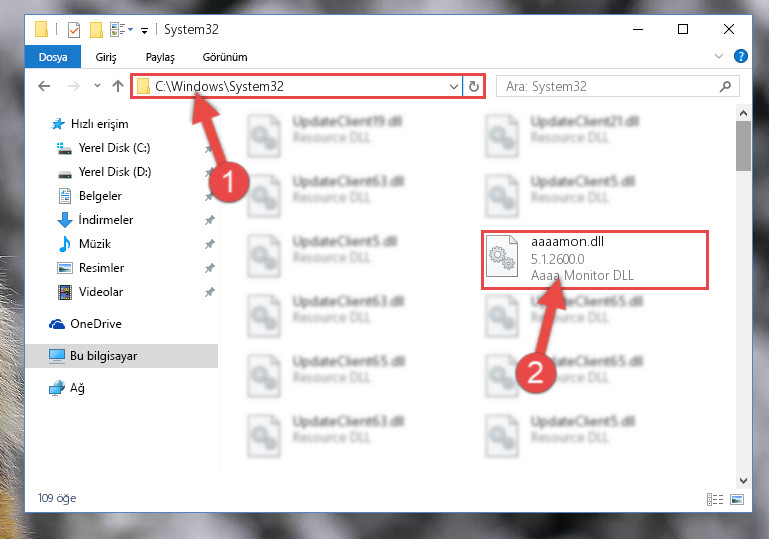
Task: Click the New folder icon in title bar
Action: click(96, 30)
